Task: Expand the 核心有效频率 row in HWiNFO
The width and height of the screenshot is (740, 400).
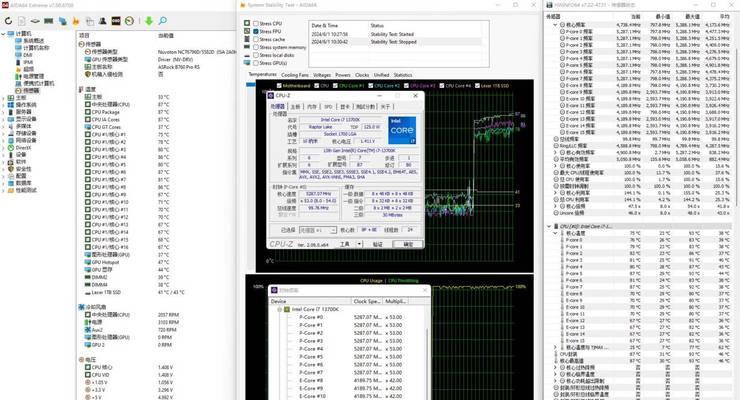Action: pyautogui.click(x=555, y=152)
